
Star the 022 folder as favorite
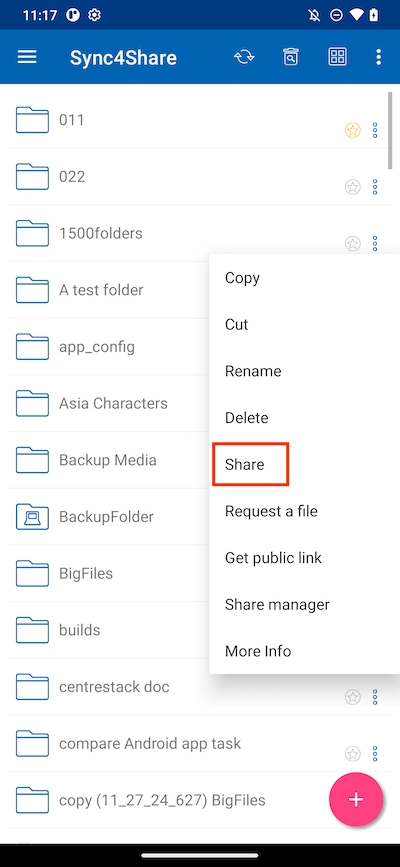pyautogui.click(x=352, y=187)
